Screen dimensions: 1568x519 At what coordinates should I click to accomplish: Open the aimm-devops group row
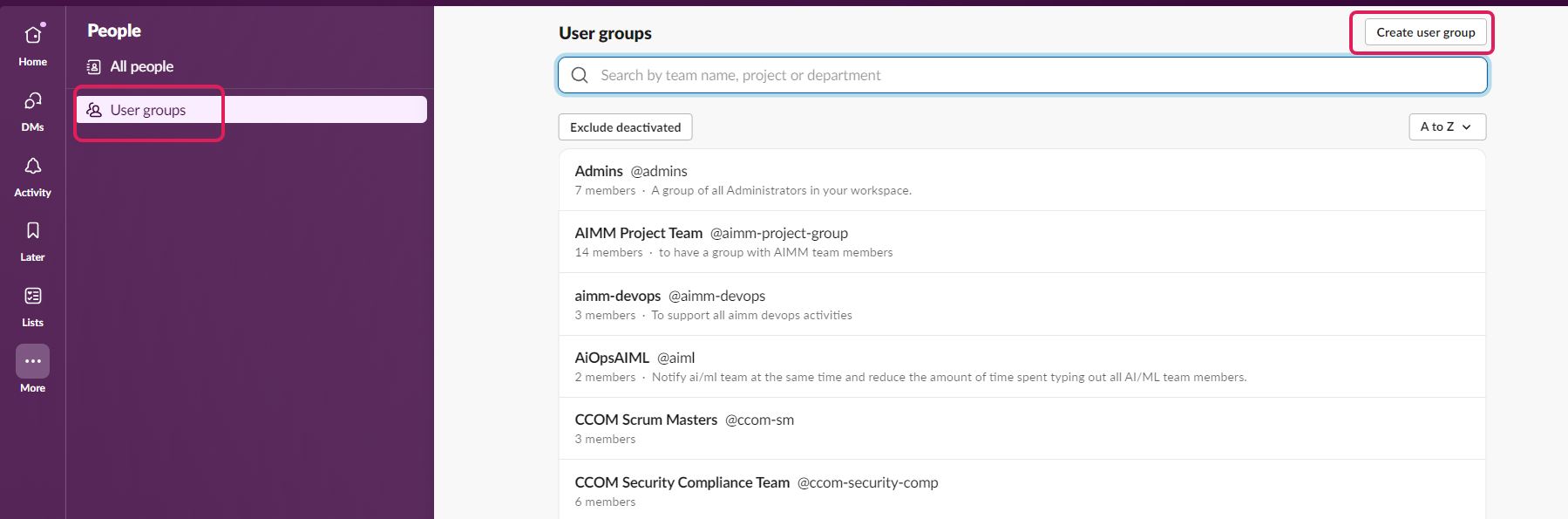(1022, 304)
